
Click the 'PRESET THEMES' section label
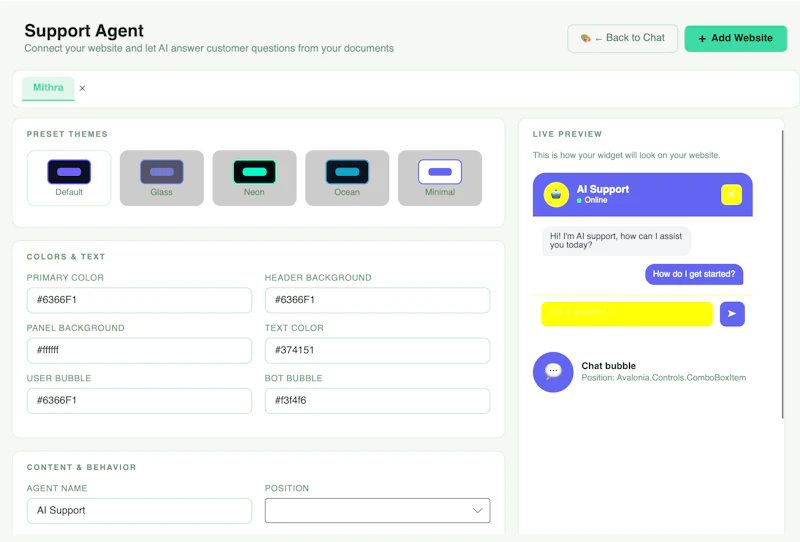pyautogui.click(x=67, y=134)
